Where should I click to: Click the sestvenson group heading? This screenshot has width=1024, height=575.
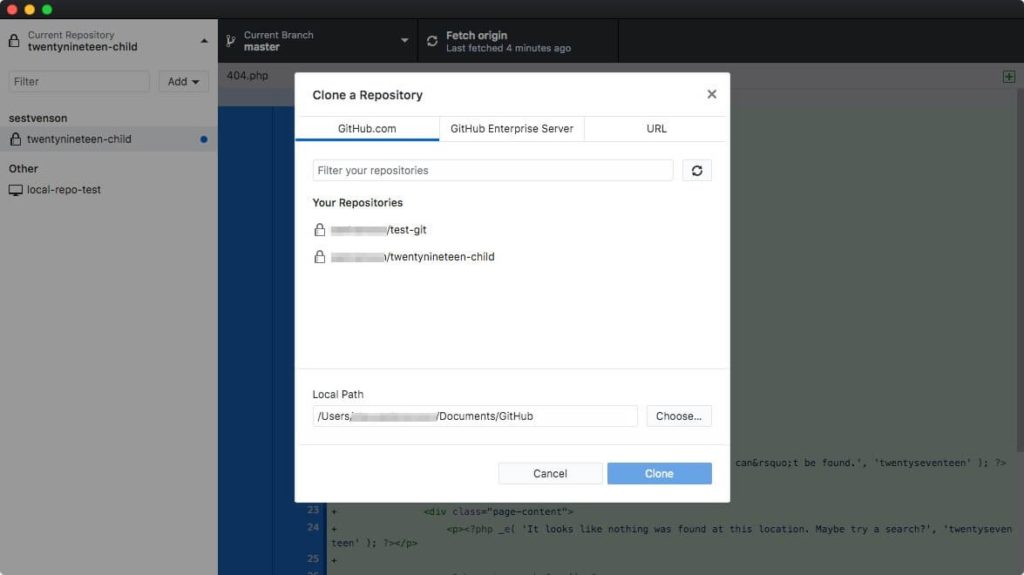[38, 118]
